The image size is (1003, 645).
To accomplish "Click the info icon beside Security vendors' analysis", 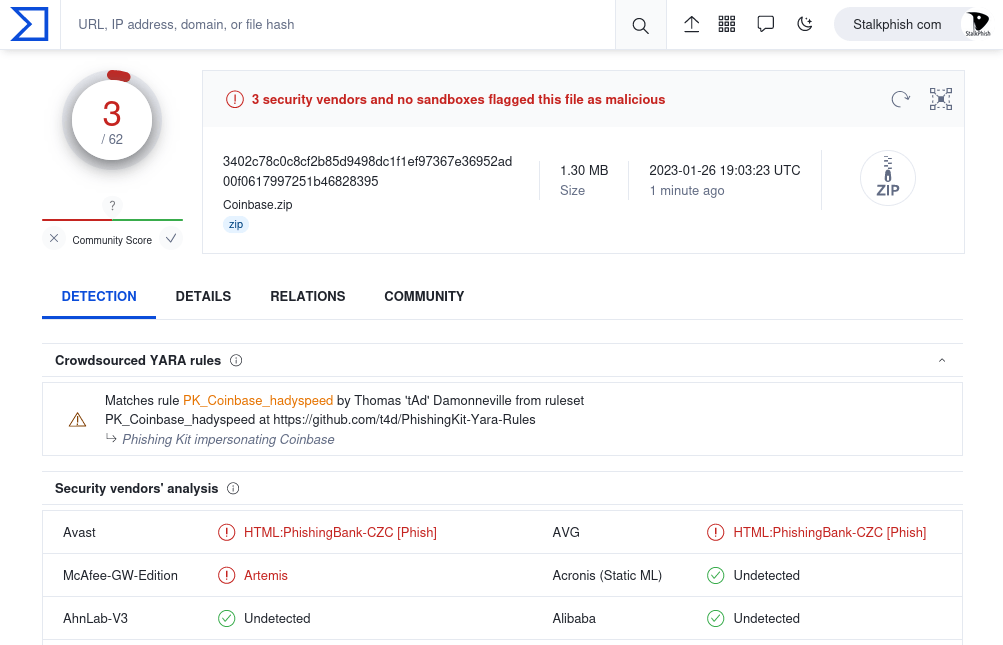I will (x=233, y=489).
